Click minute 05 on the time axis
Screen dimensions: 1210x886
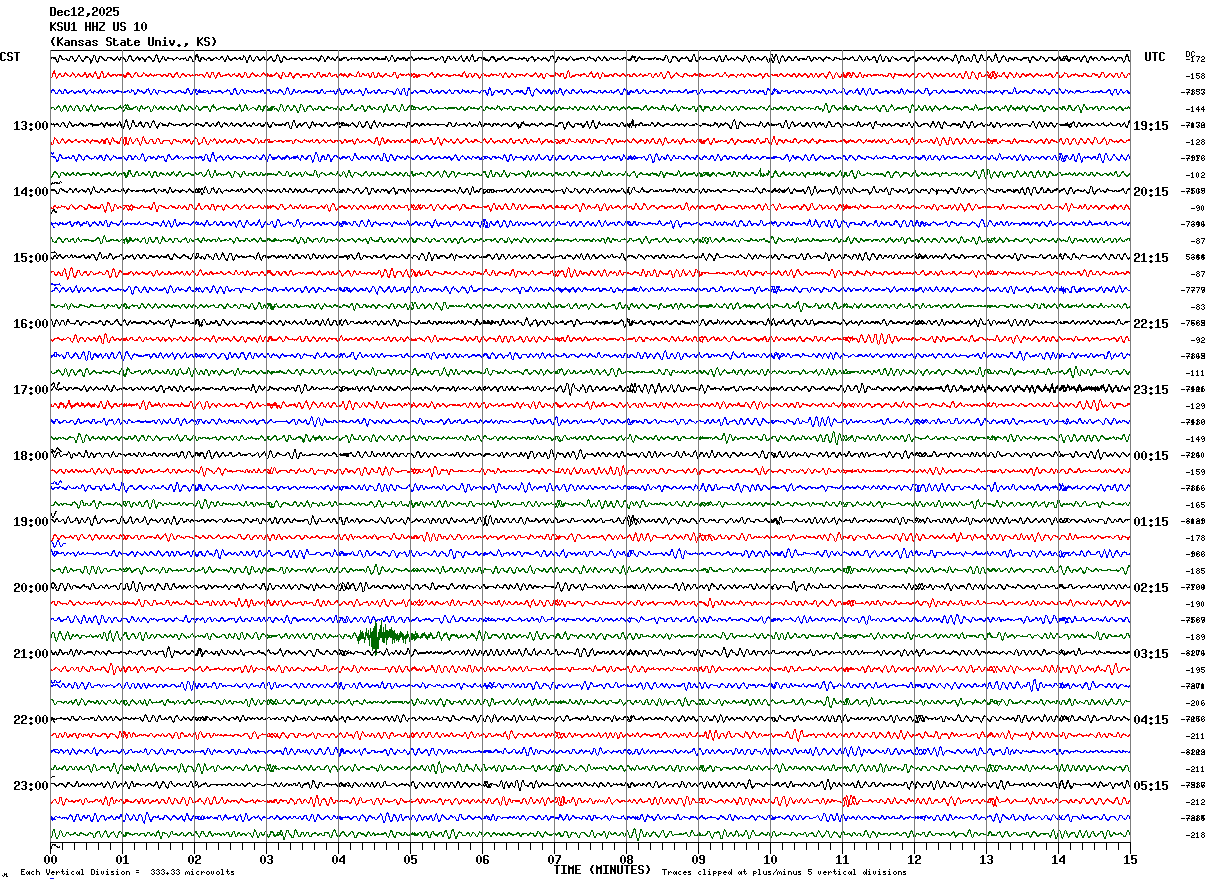(411, 859)
